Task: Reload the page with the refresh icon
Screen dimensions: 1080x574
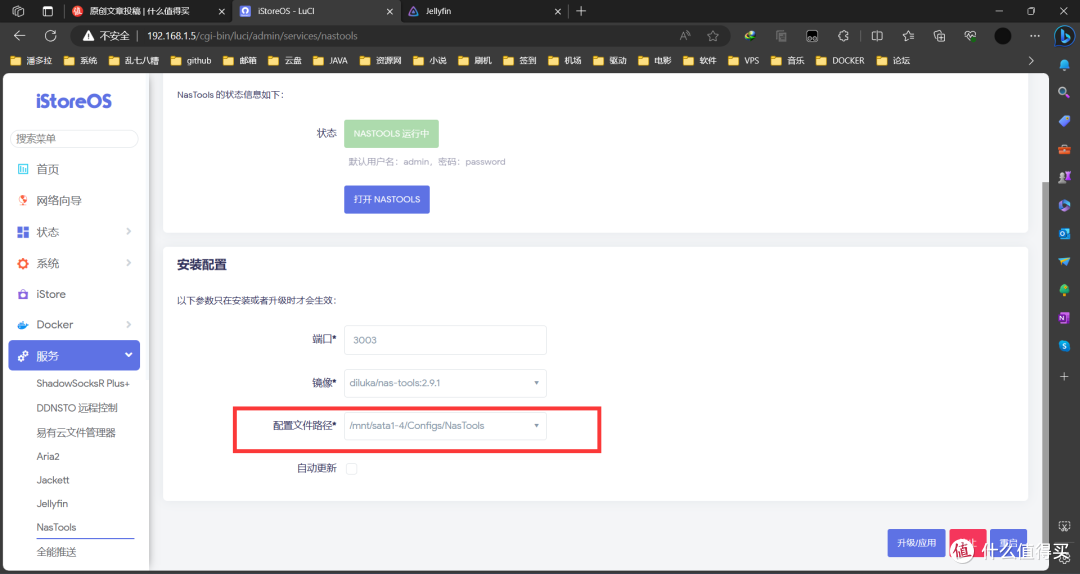Action: [50, 36]
